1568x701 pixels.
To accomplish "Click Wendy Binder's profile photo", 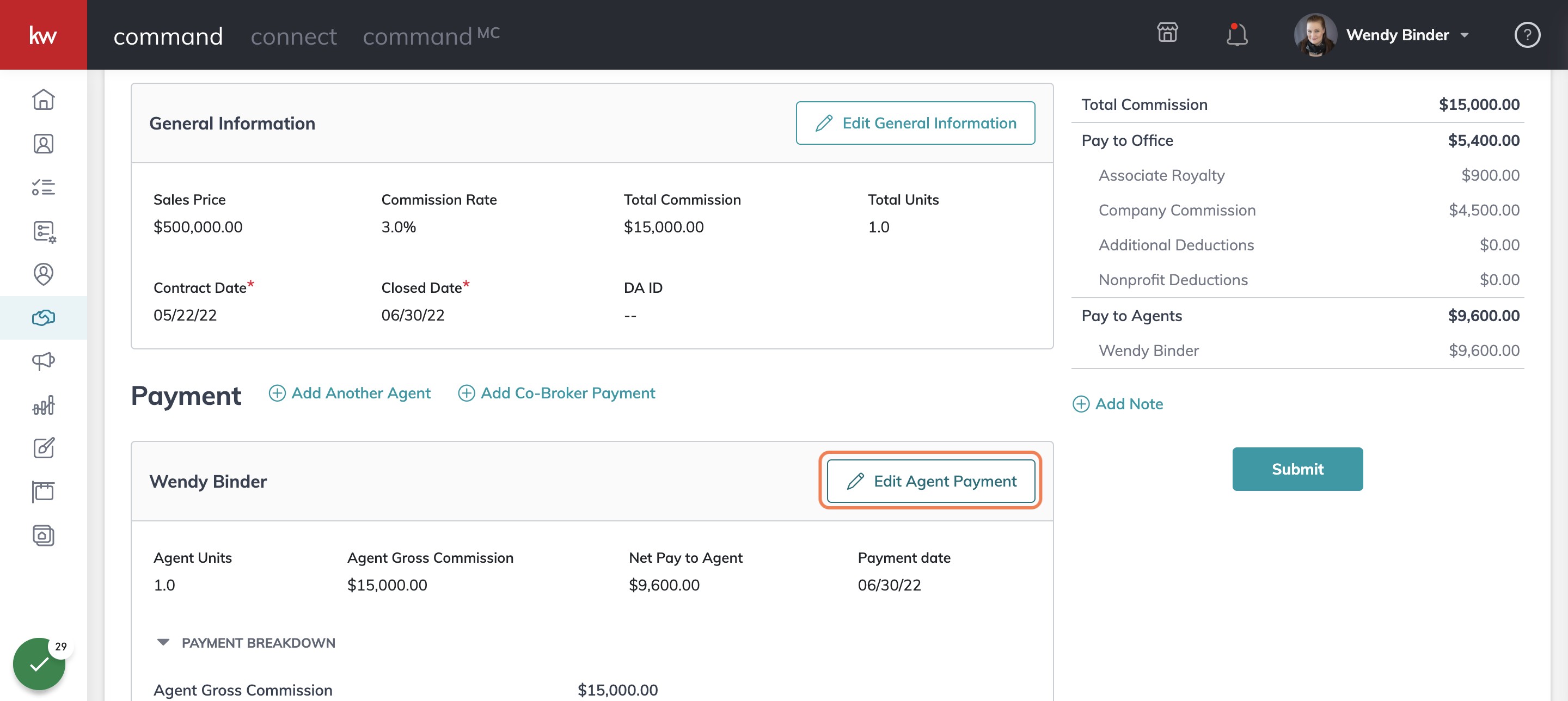I will tap(1315, 35).
